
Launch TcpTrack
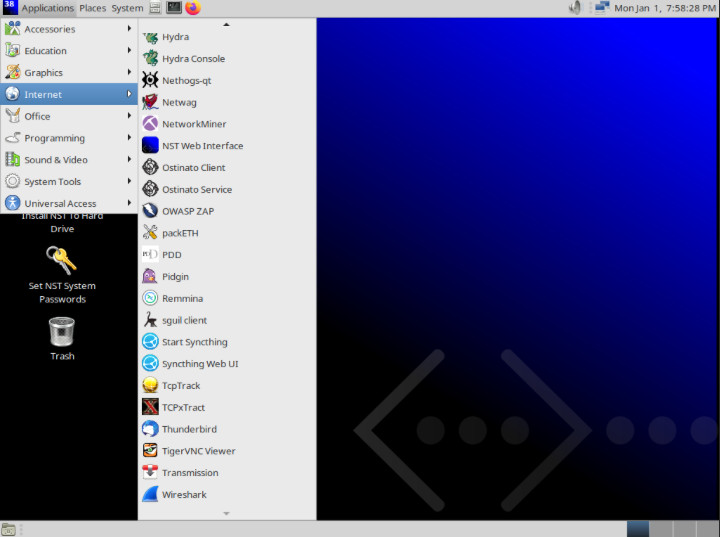click(227, 385)
